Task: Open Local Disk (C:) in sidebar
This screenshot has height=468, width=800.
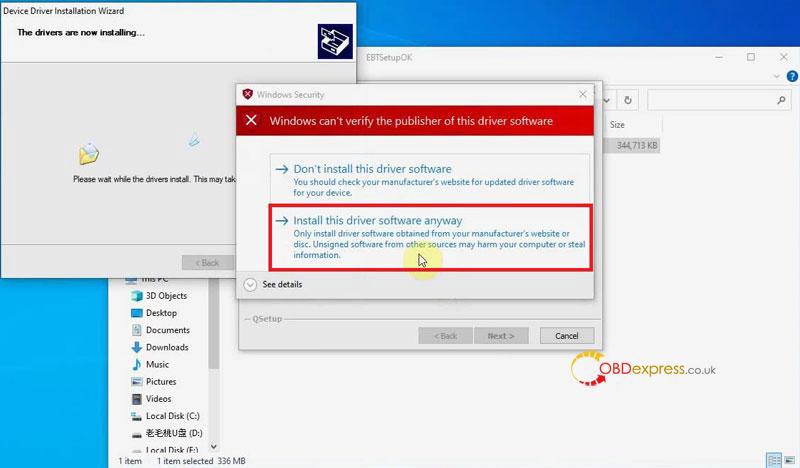Action: (172, 416)
